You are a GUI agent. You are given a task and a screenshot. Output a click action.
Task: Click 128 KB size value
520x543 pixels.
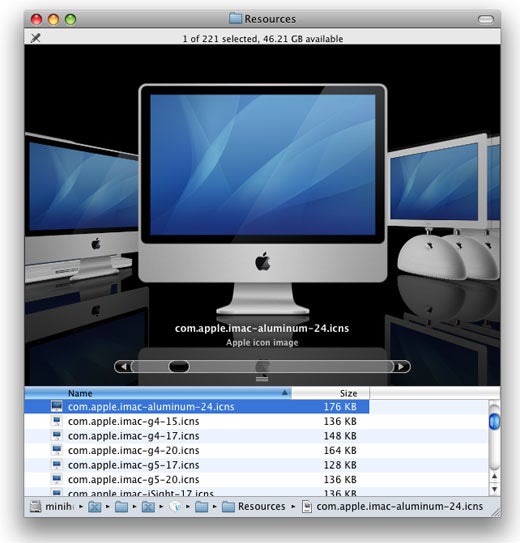340,465
